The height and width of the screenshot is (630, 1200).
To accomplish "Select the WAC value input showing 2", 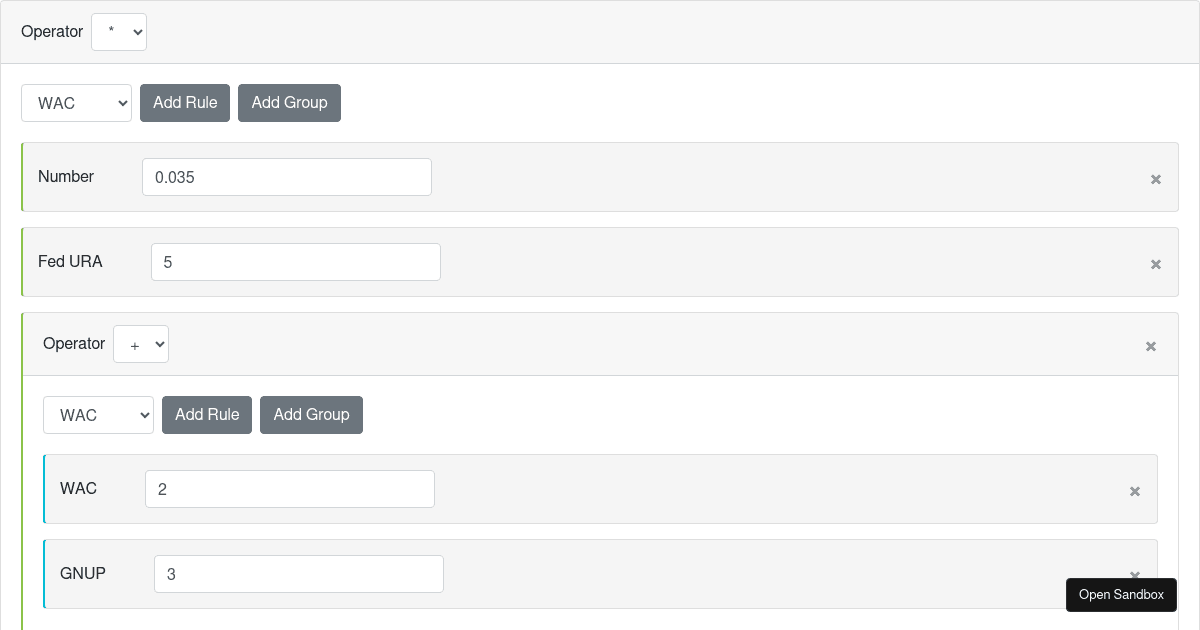I will (289, 488).
